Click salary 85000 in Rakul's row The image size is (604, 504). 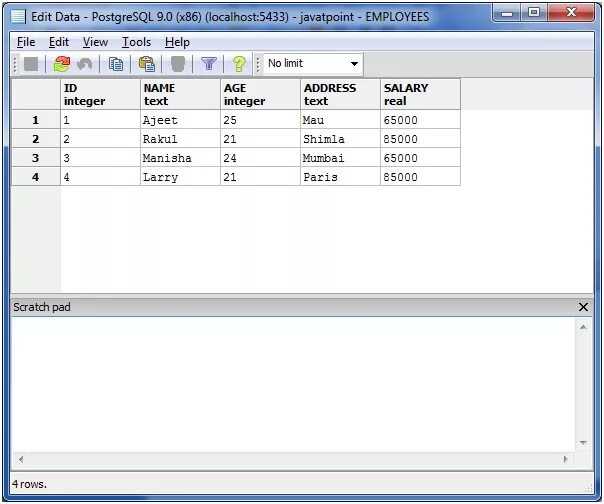[x=420, y=139]
